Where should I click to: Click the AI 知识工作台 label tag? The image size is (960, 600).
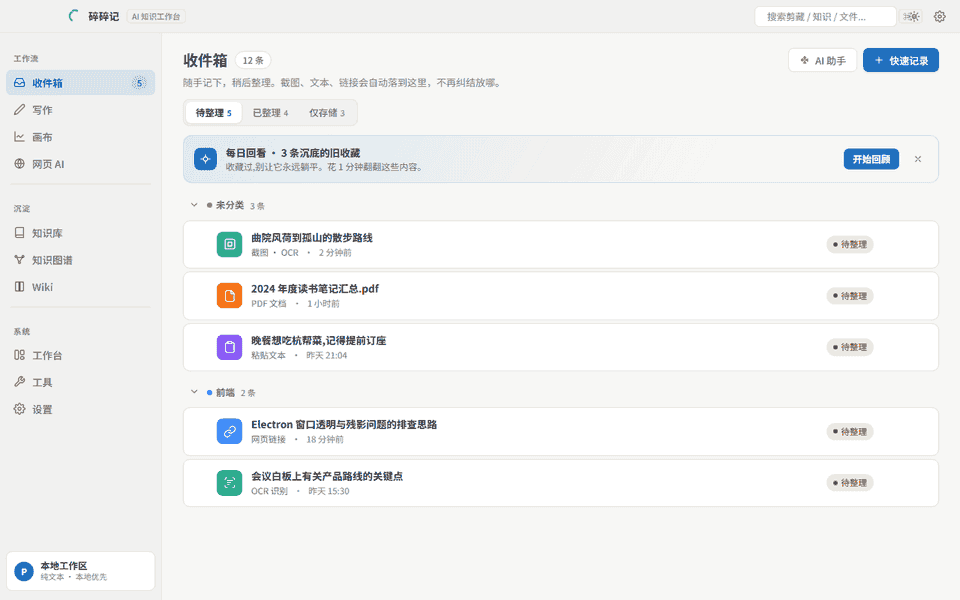[156, 17]
